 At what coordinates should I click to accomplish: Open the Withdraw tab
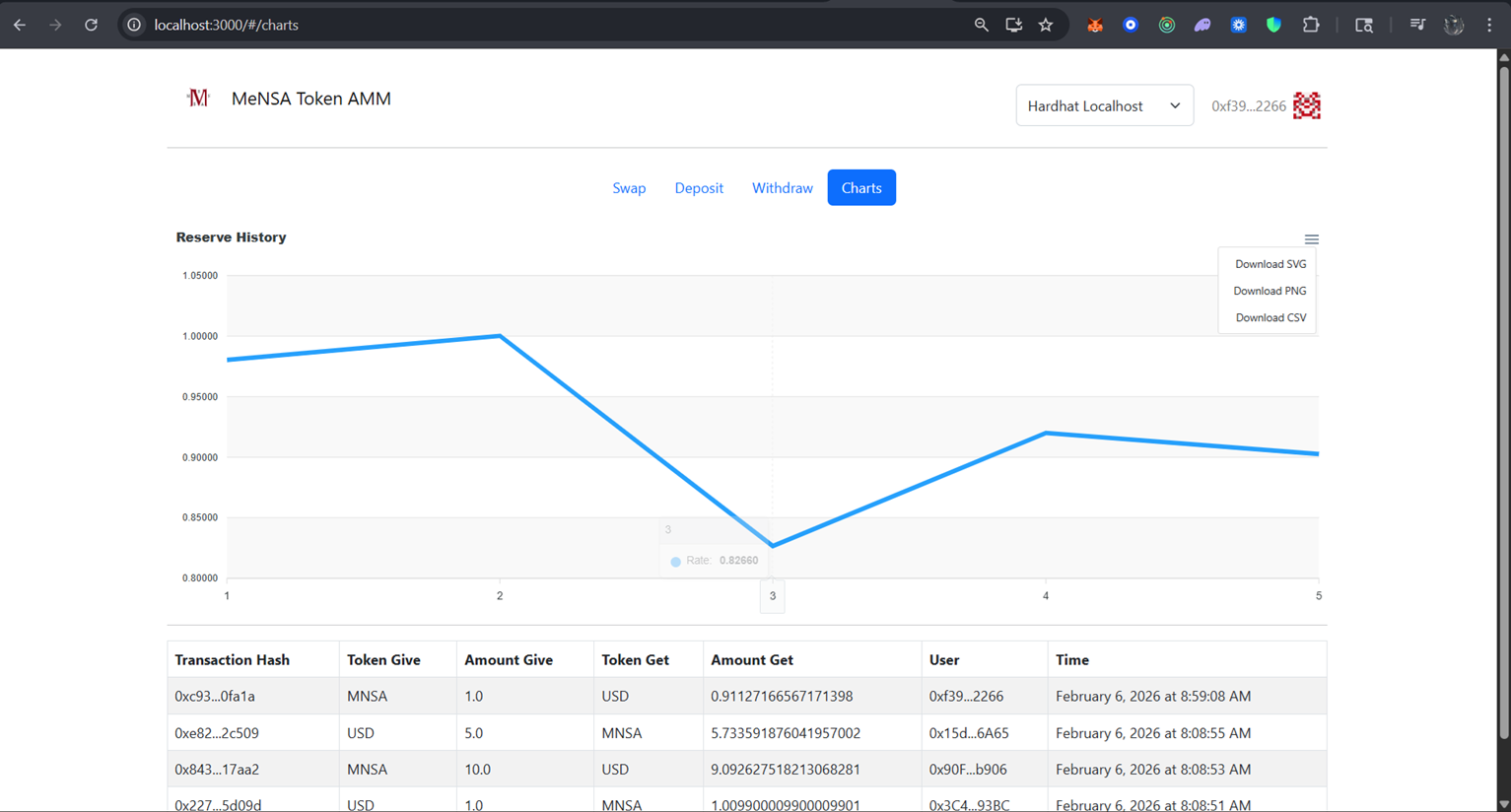click(782, 188)
